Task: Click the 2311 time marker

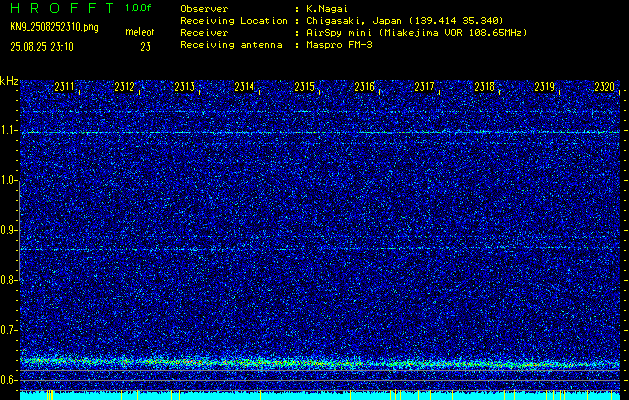Action: click(64, 87)
